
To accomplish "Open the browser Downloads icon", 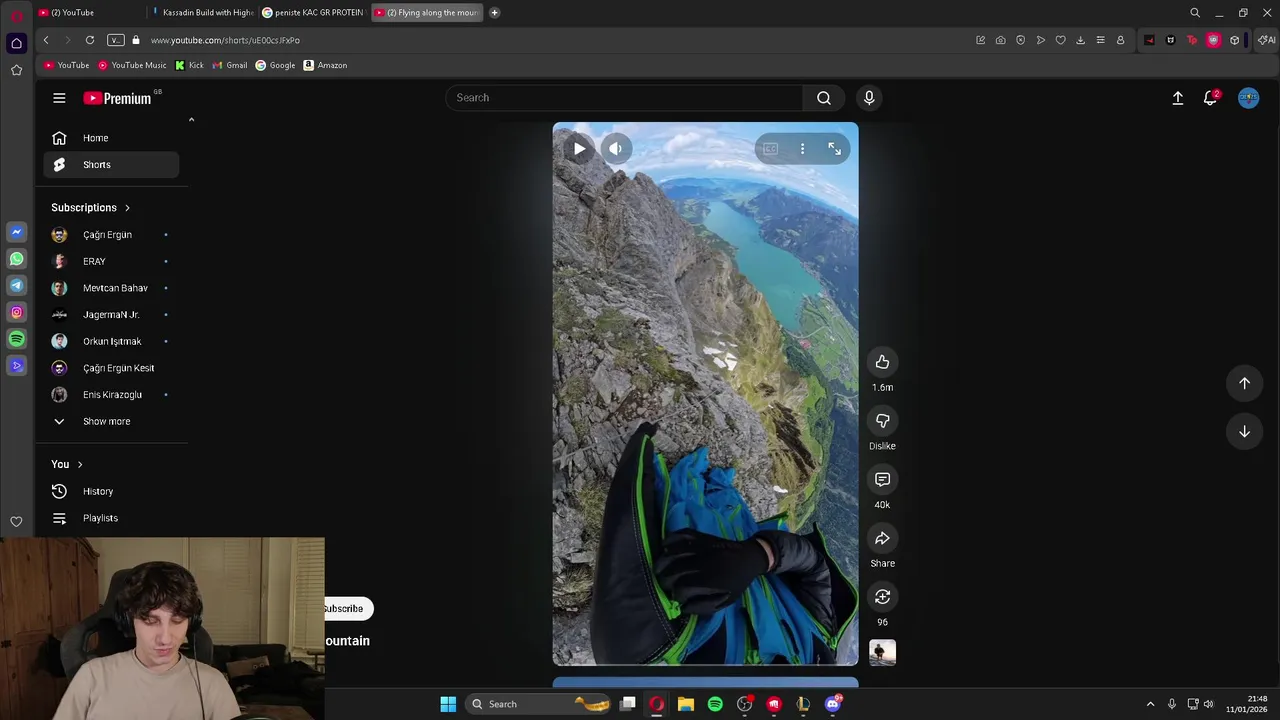I will click(1080, 40).
